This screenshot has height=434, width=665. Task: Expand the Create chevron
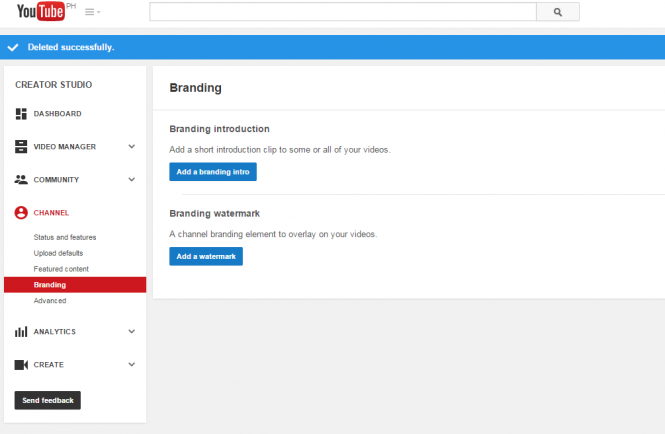pyautogui.click(x=132, y=364)
